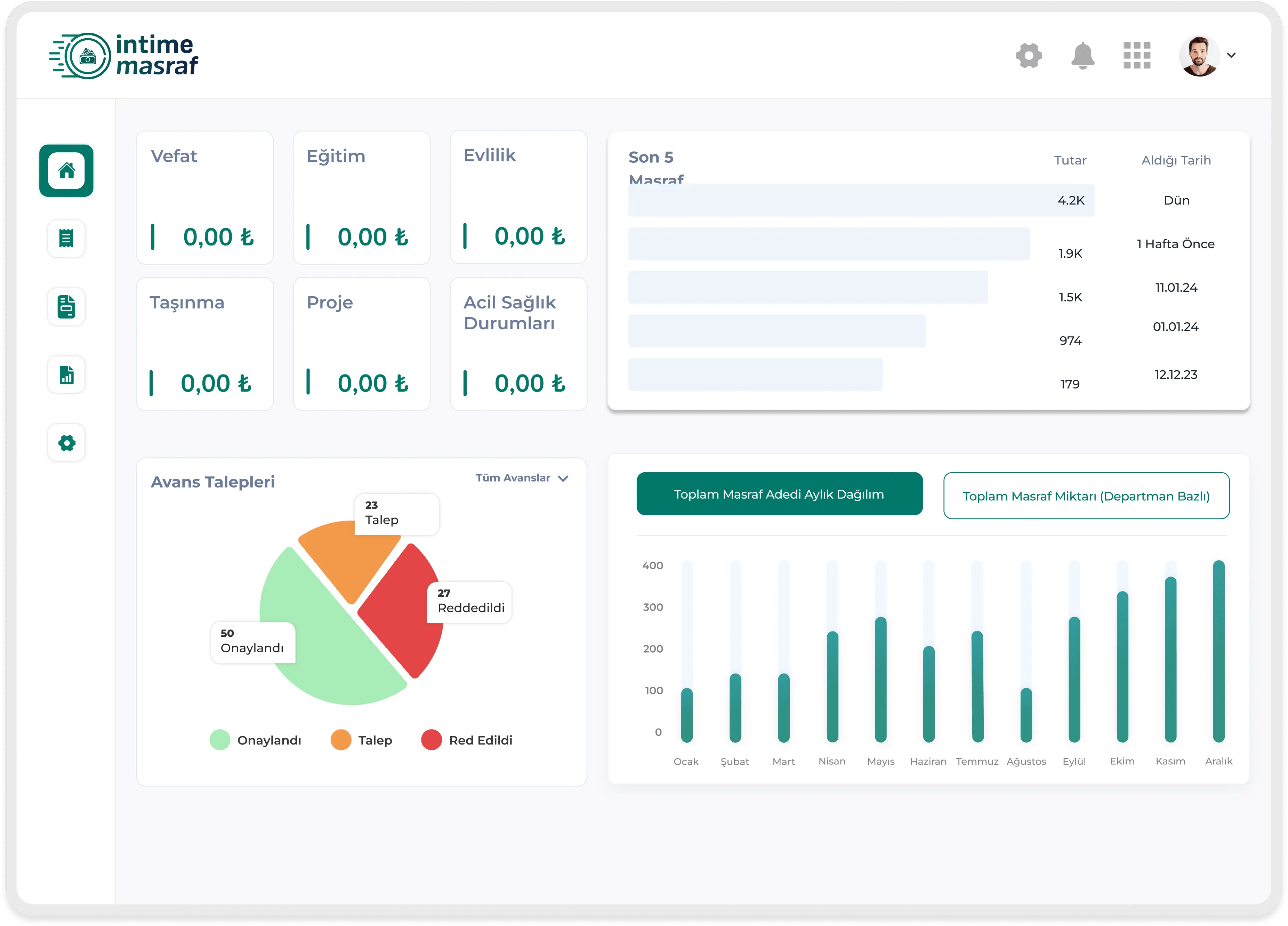Click the 974 amount value
Screen dimensions: 1288x926
coord(1070,341)
